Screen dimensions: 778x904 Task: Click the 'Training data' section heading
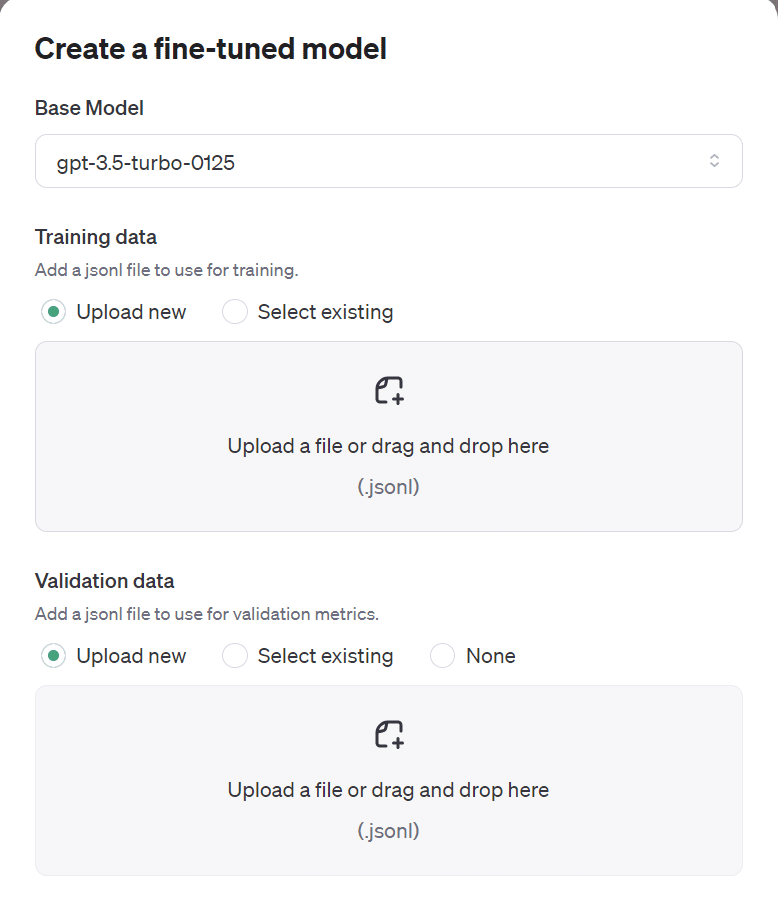click(x=95, y=237)
